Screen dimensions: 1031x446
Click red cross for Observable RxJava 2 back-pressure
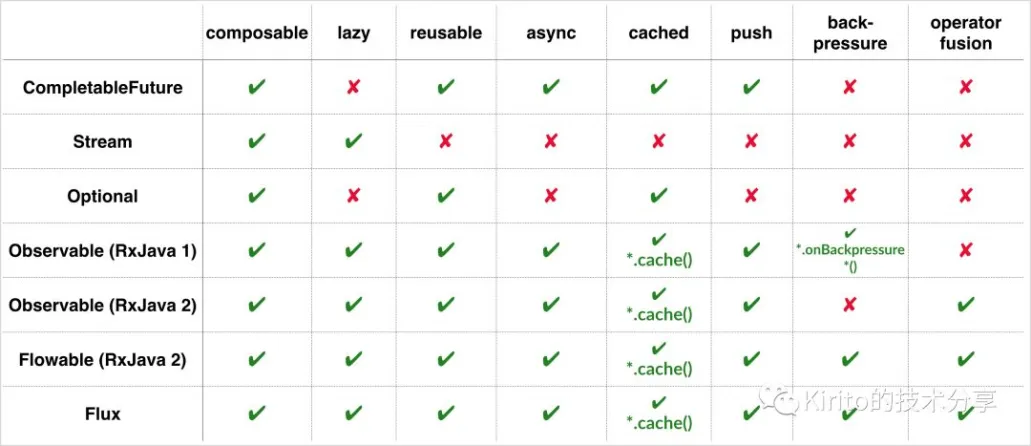point(849,304)
